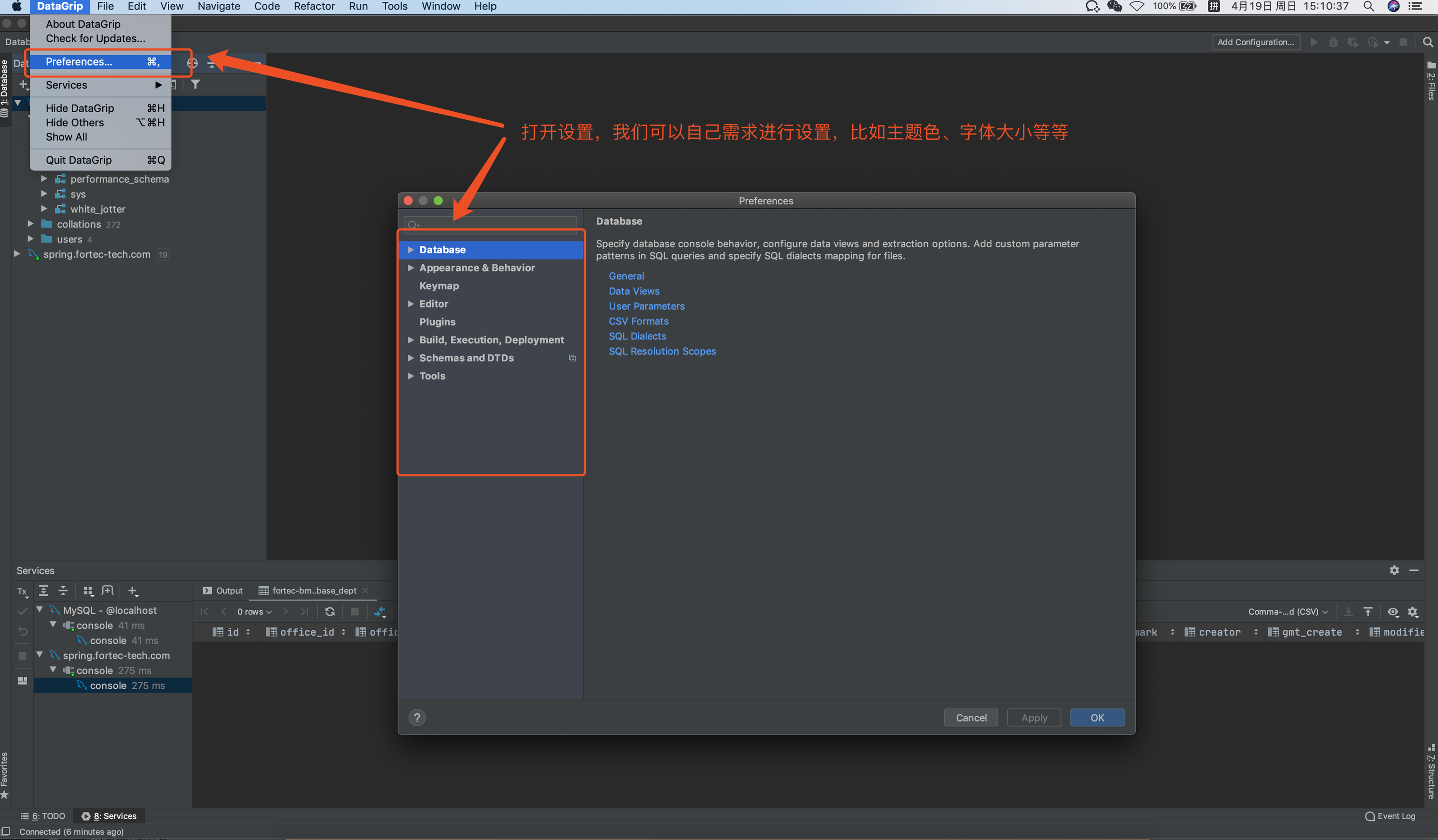Expand the collations folder node
This screenshot has height=840, width=1438.
[x=30, y=224]
